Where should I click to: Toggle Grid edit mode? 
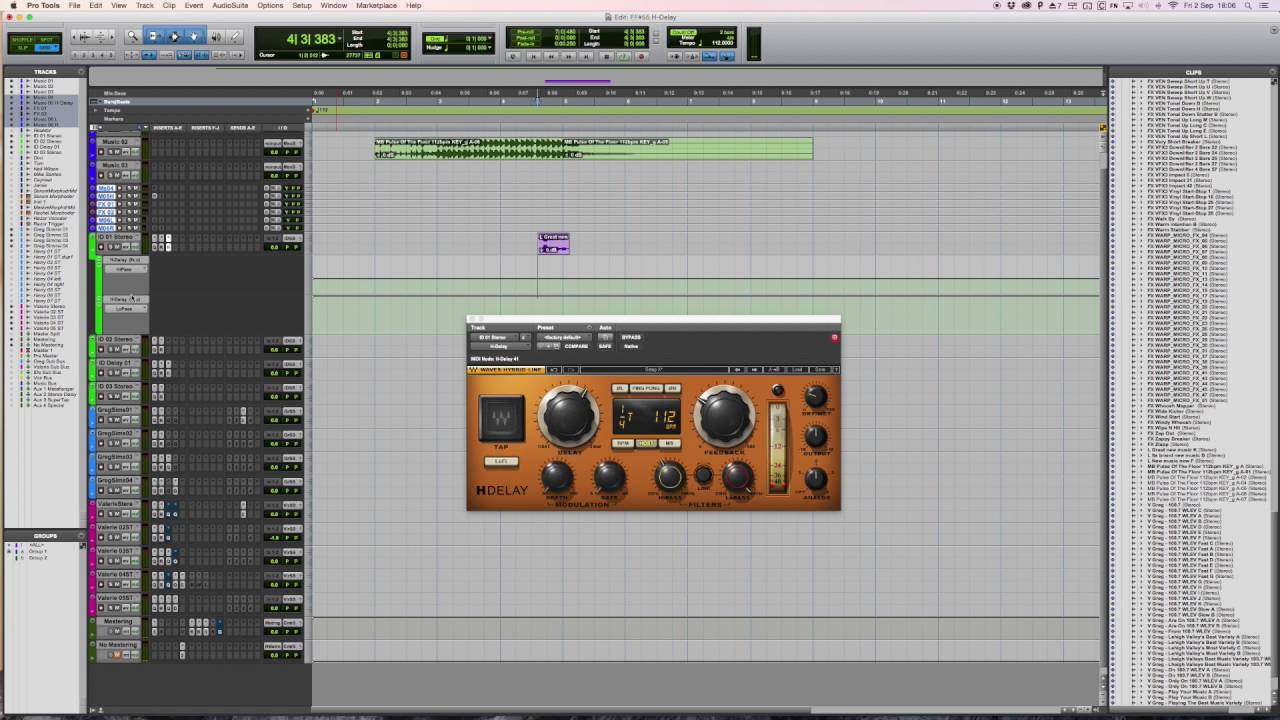tap(47, 47)
